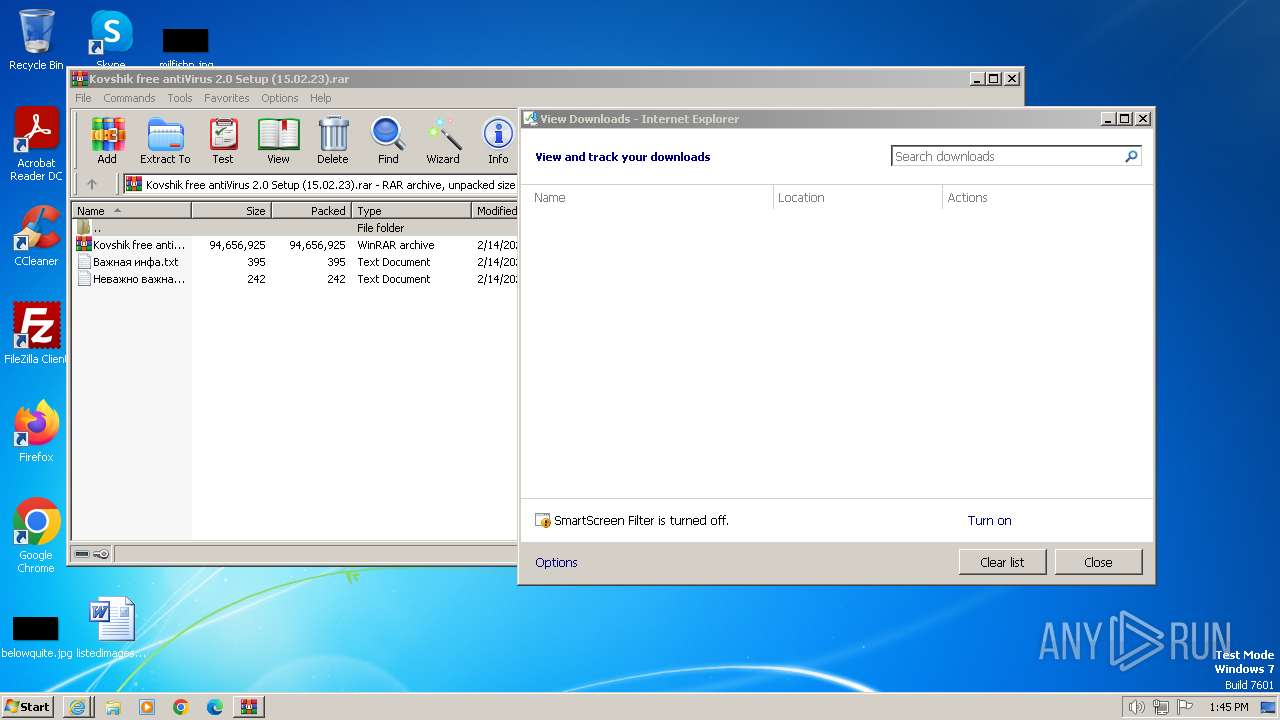Click the View icon in WinRAR toolbar
Image resolution: width=1280 pixels, height=720 pixels.
point(278,140)
